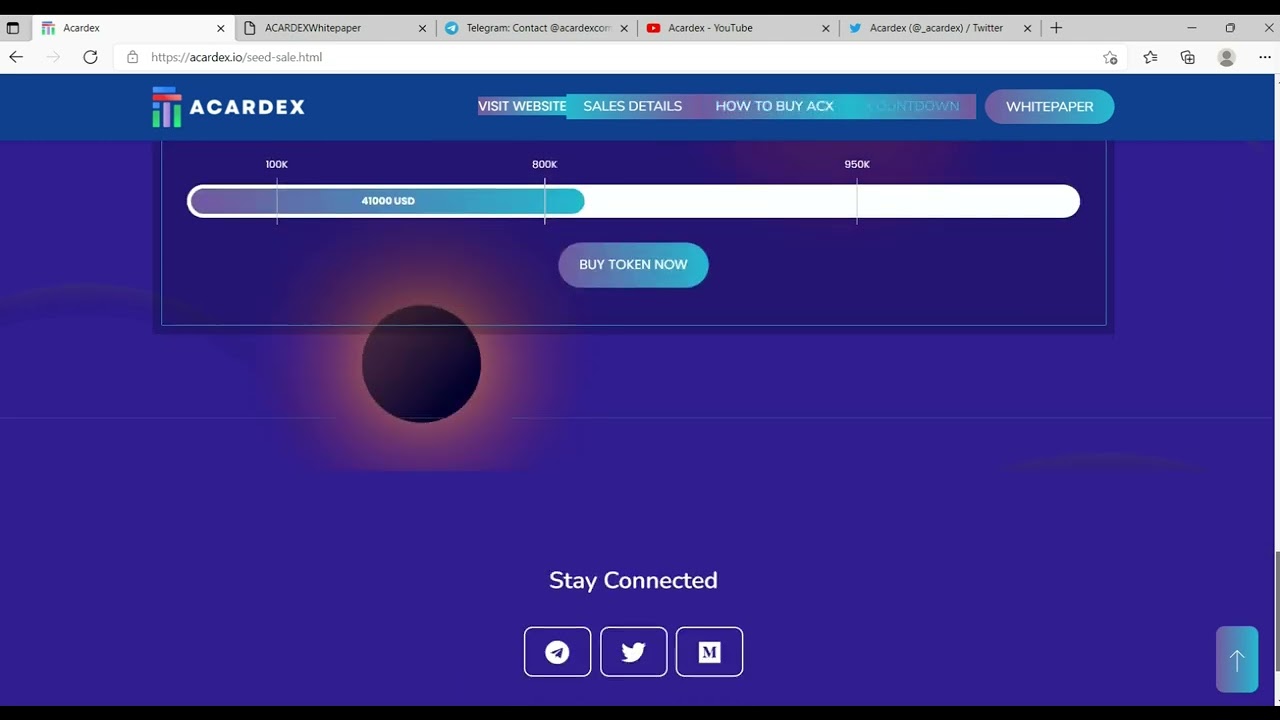Close the Acardex YouTube tab
This screenshot has height=720, width=1280.
pyautogui.click(x=825, y=28)
